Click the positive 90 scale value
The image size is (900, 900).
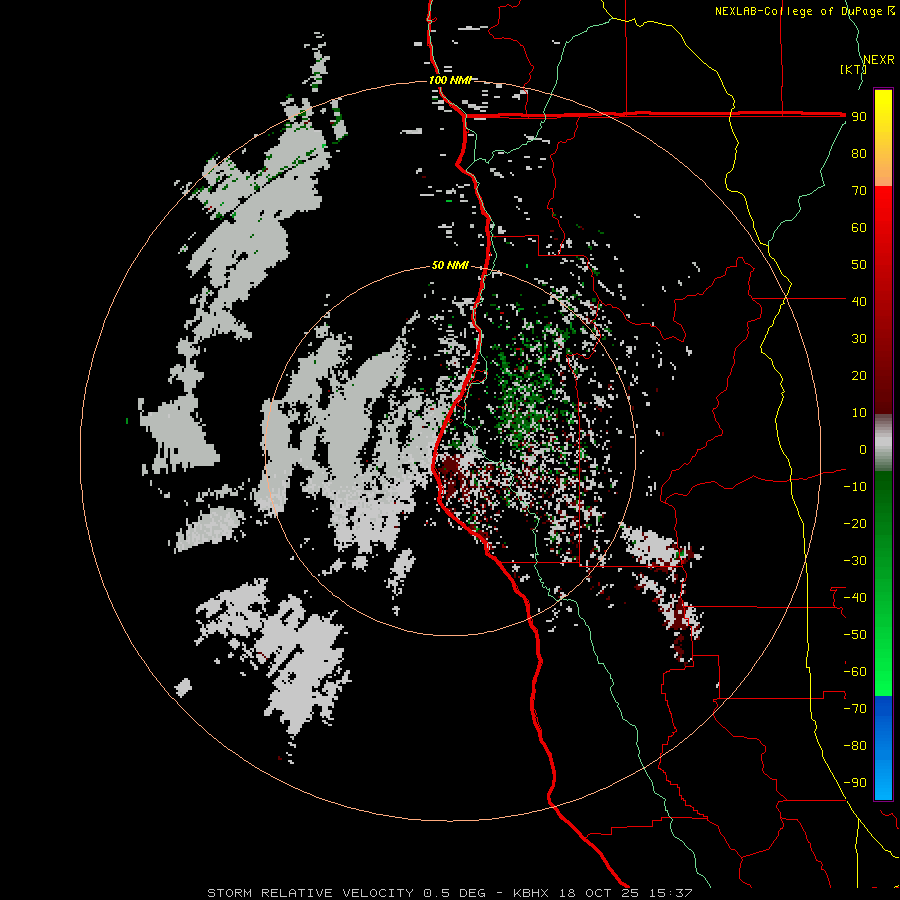pyautogui.click(x=859, y=117)
